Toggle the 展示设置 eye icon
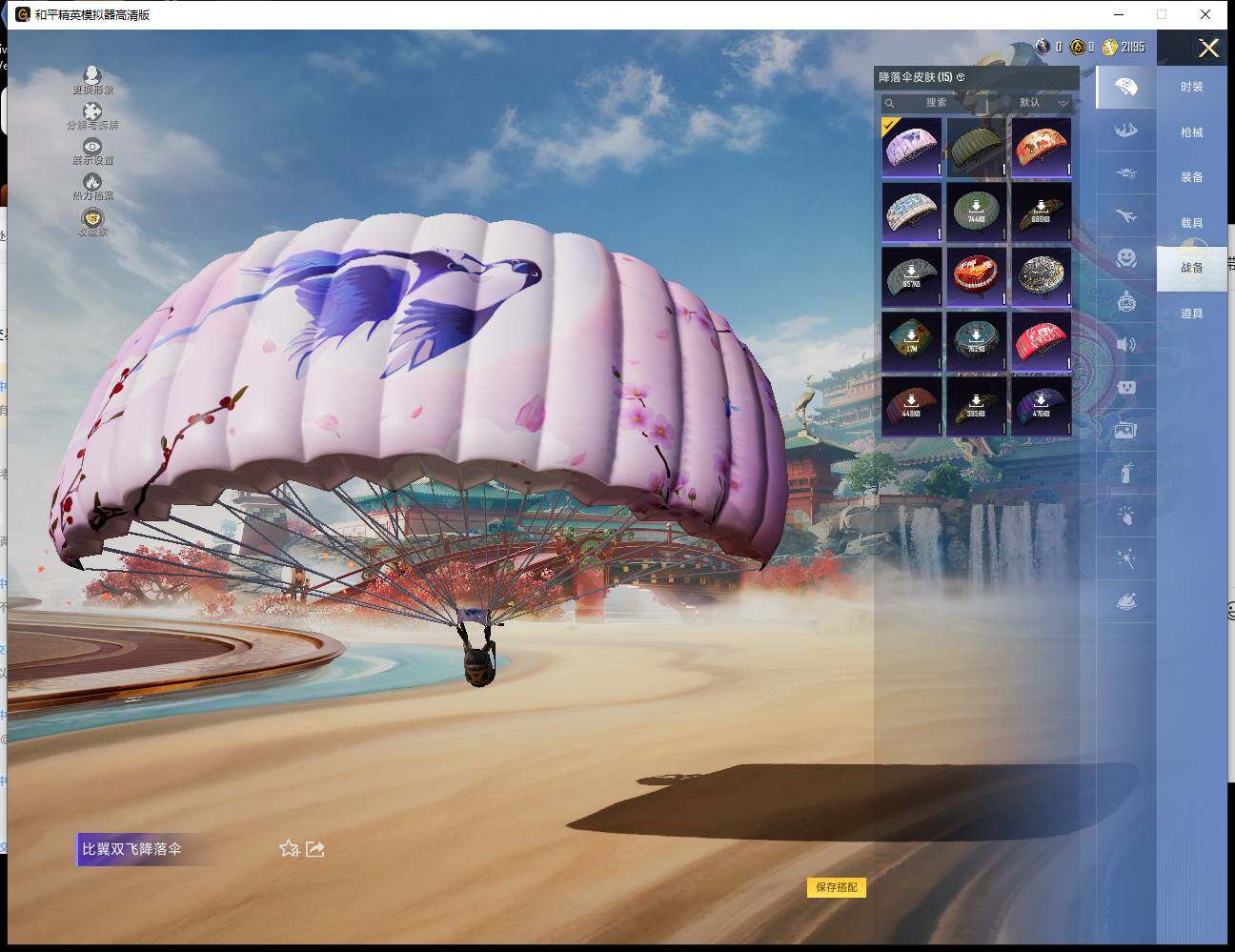 click(92, 146)
